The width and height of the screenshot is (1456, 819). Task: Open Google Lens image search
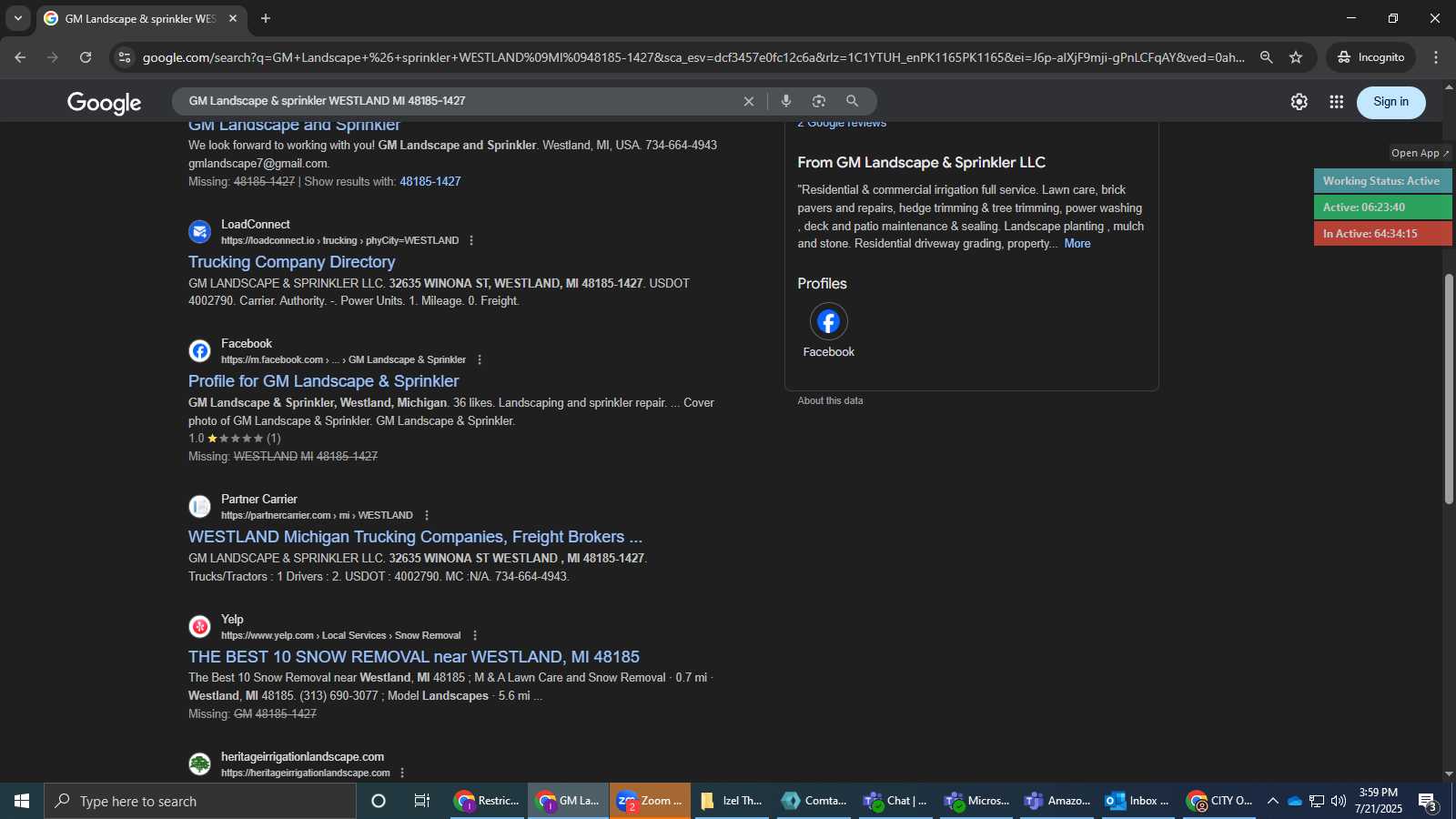click(x=819, y=101)
